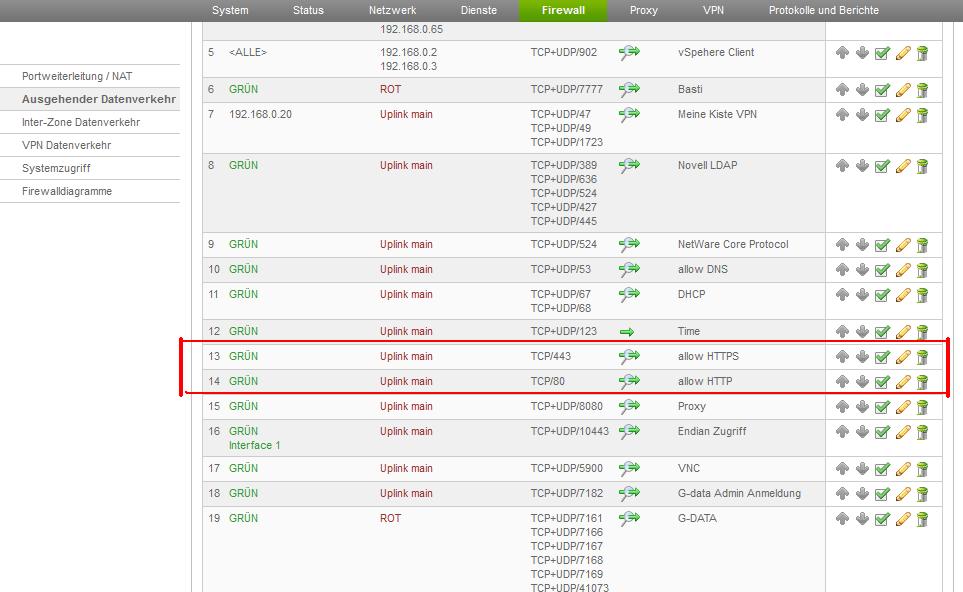The image size is (963, 592).
Task: Edit the allow DNS rule with pencil icon
Action: [x=902, y=270]
